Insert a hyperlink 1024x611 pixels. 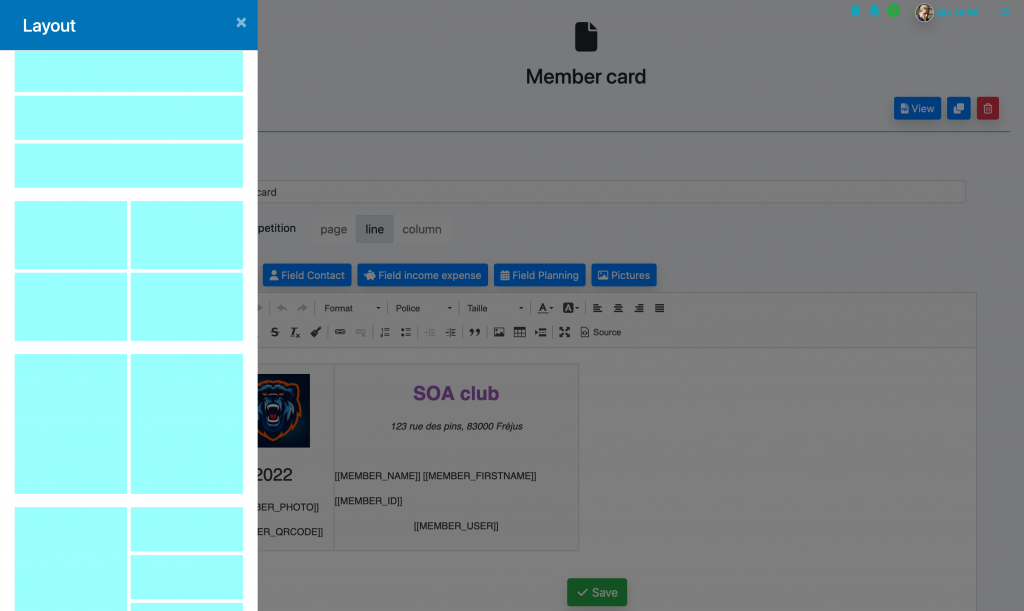point(340,332)
